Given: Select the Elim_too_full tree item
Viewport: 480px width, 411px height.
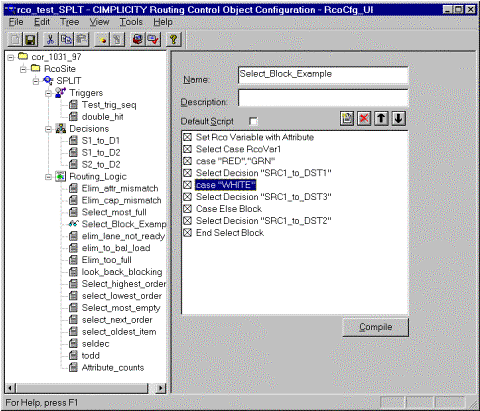Looking at the screenshot, I should (x=106, y=260).
